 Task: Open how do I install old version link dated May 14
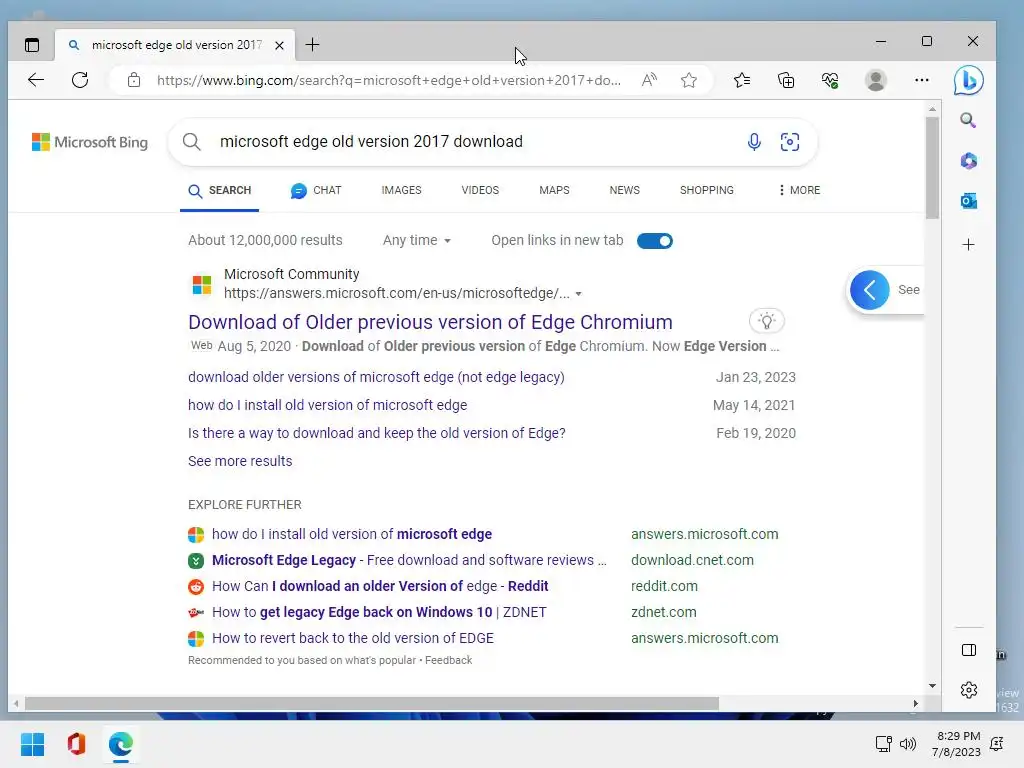[x=328, y=406]
